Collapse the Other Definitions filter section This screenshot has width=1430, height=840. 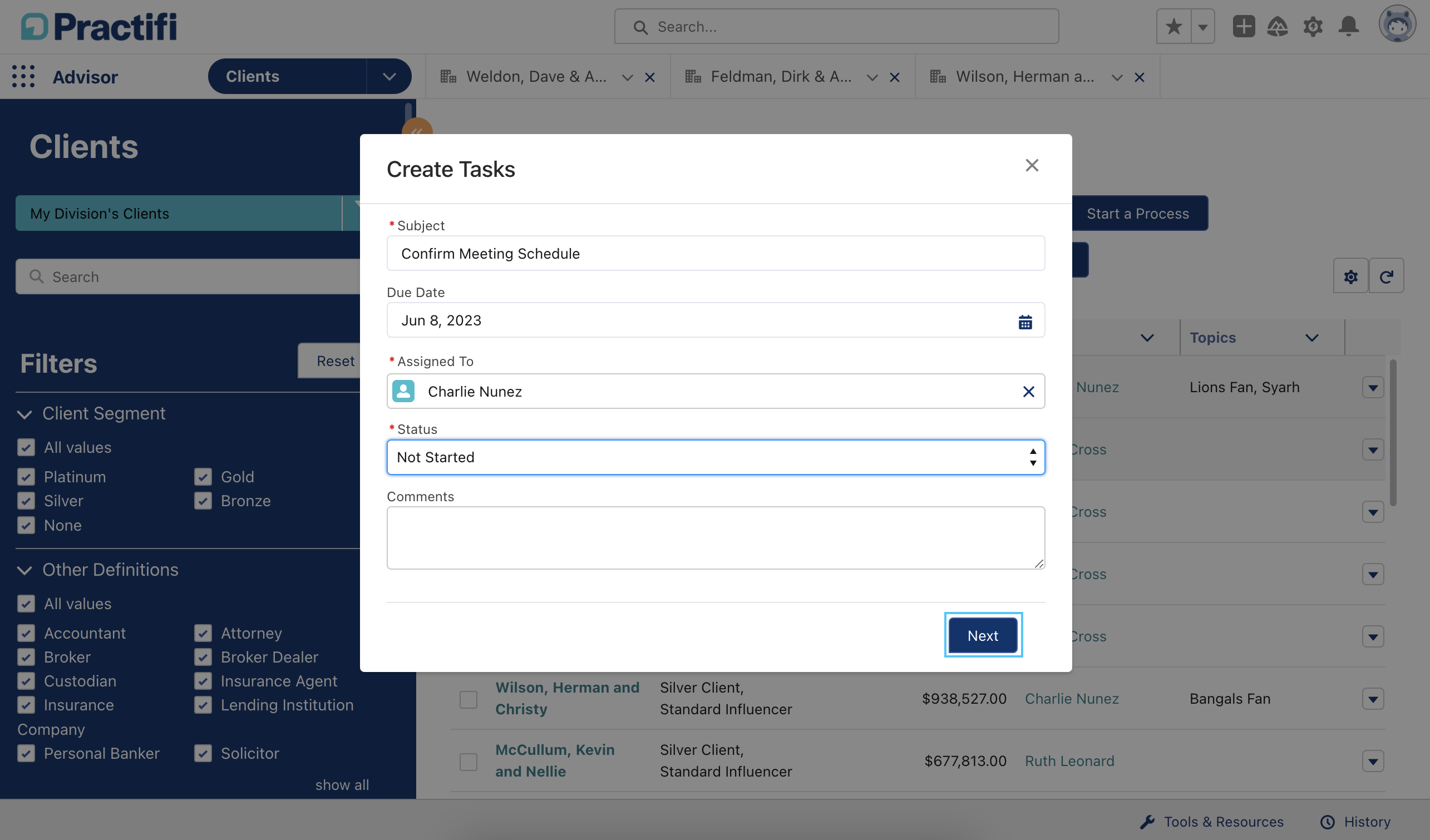point(24,570)
